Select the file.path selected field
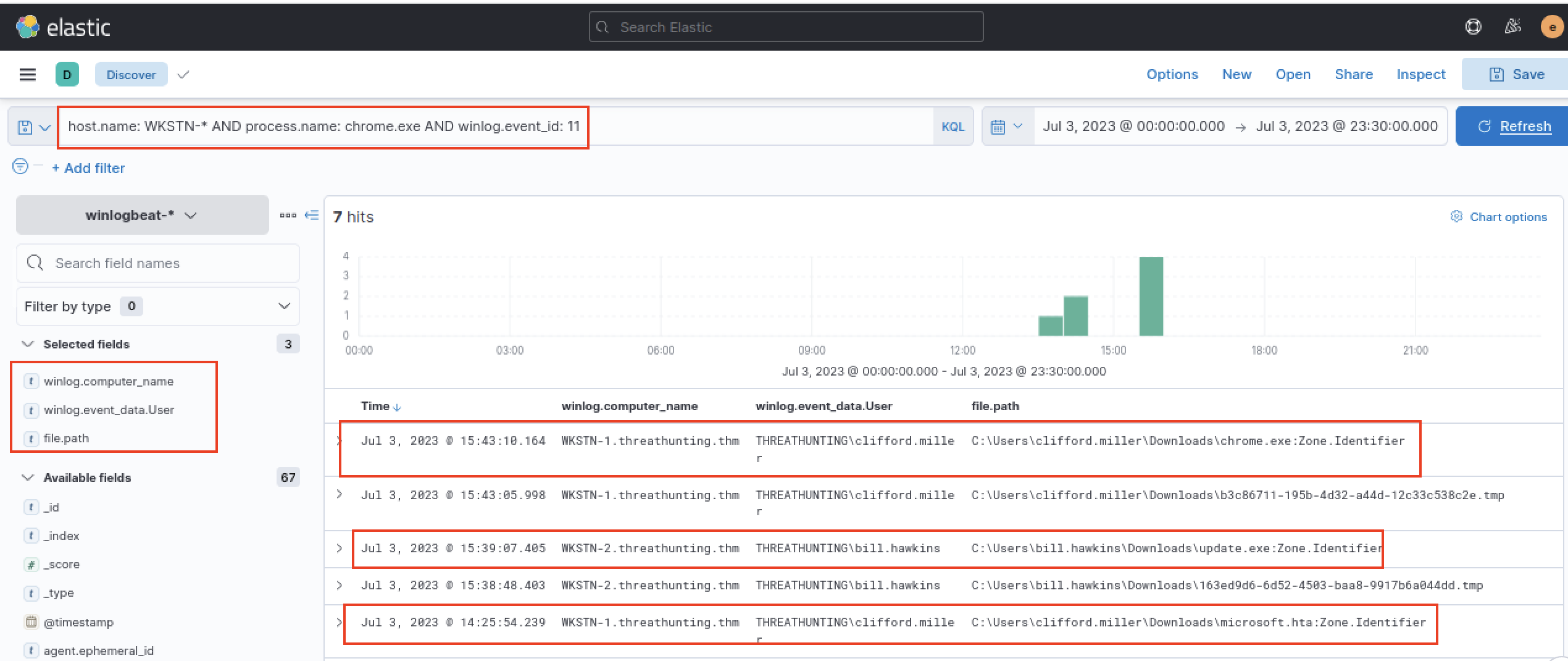1568x661 pixels. click(x=66, y=438)
